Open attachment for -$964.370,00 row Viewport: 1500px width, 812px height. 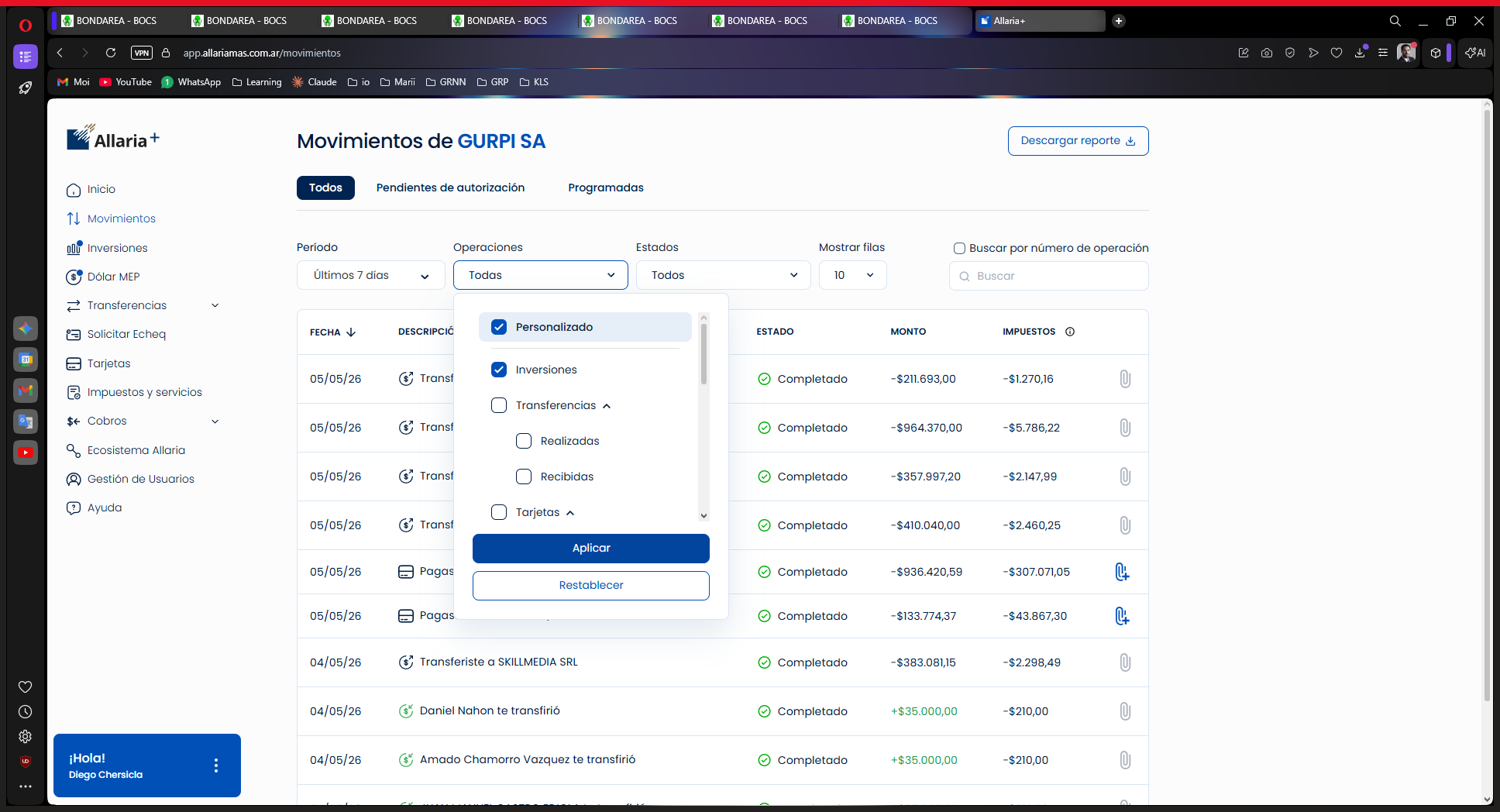1125,428
